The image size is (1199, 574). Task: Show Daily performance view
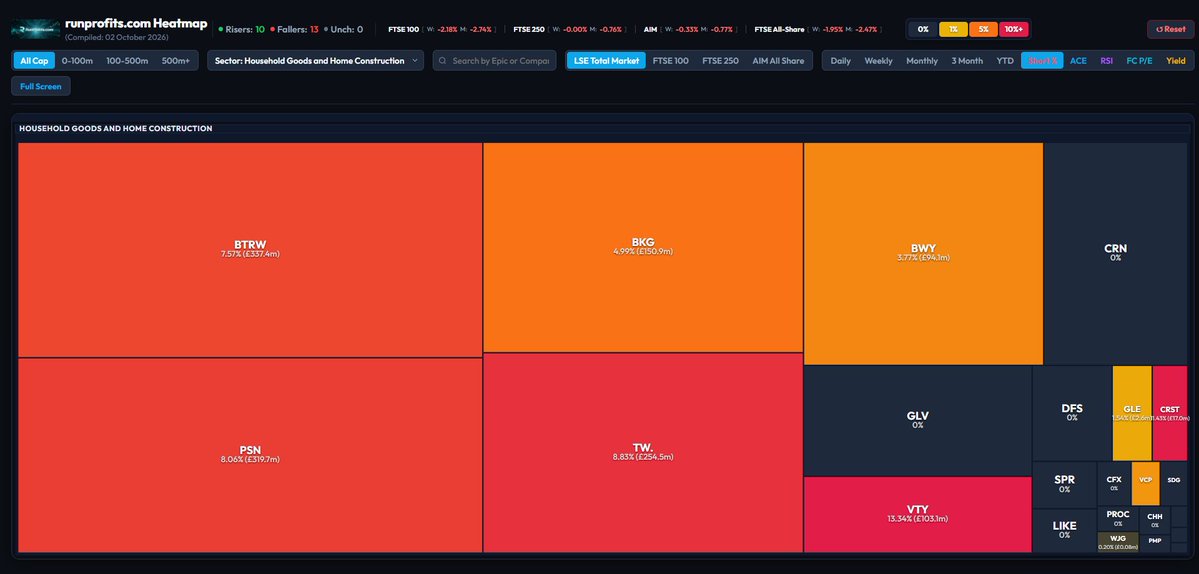(x=840, y=60)
